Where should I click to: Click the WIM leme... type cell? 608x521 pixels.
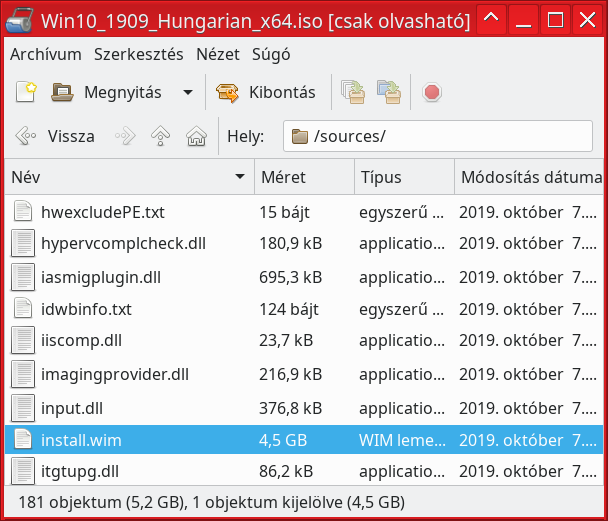pyautogui.click(x=402, y=440)
